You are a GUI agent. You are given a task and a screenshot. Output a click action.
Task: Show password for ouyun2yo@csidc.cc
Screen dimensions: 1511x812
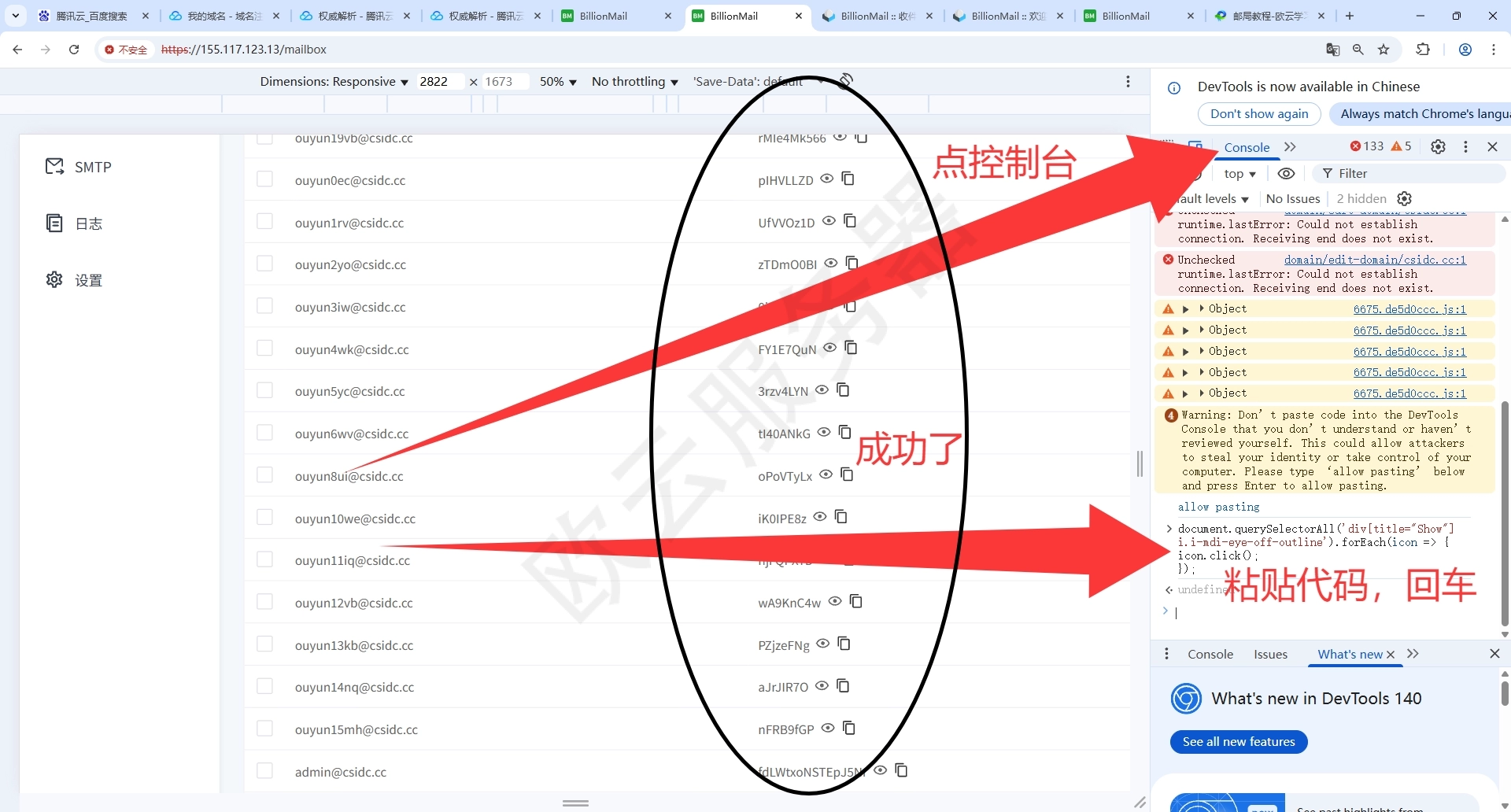tap(832, 264)
